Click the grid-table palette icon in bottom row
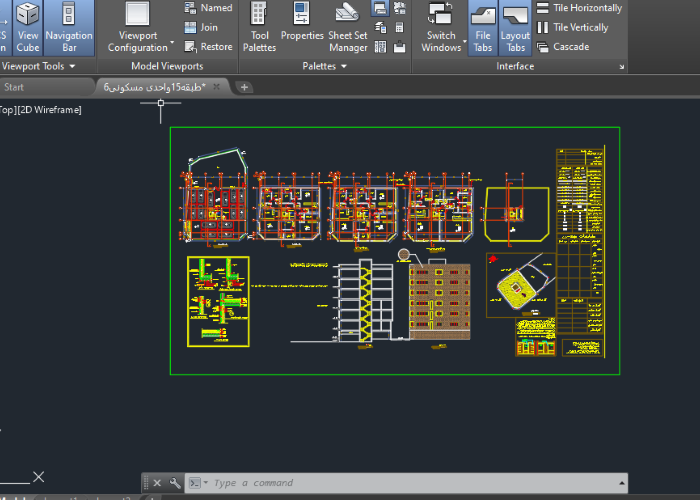 coord(380,46)
